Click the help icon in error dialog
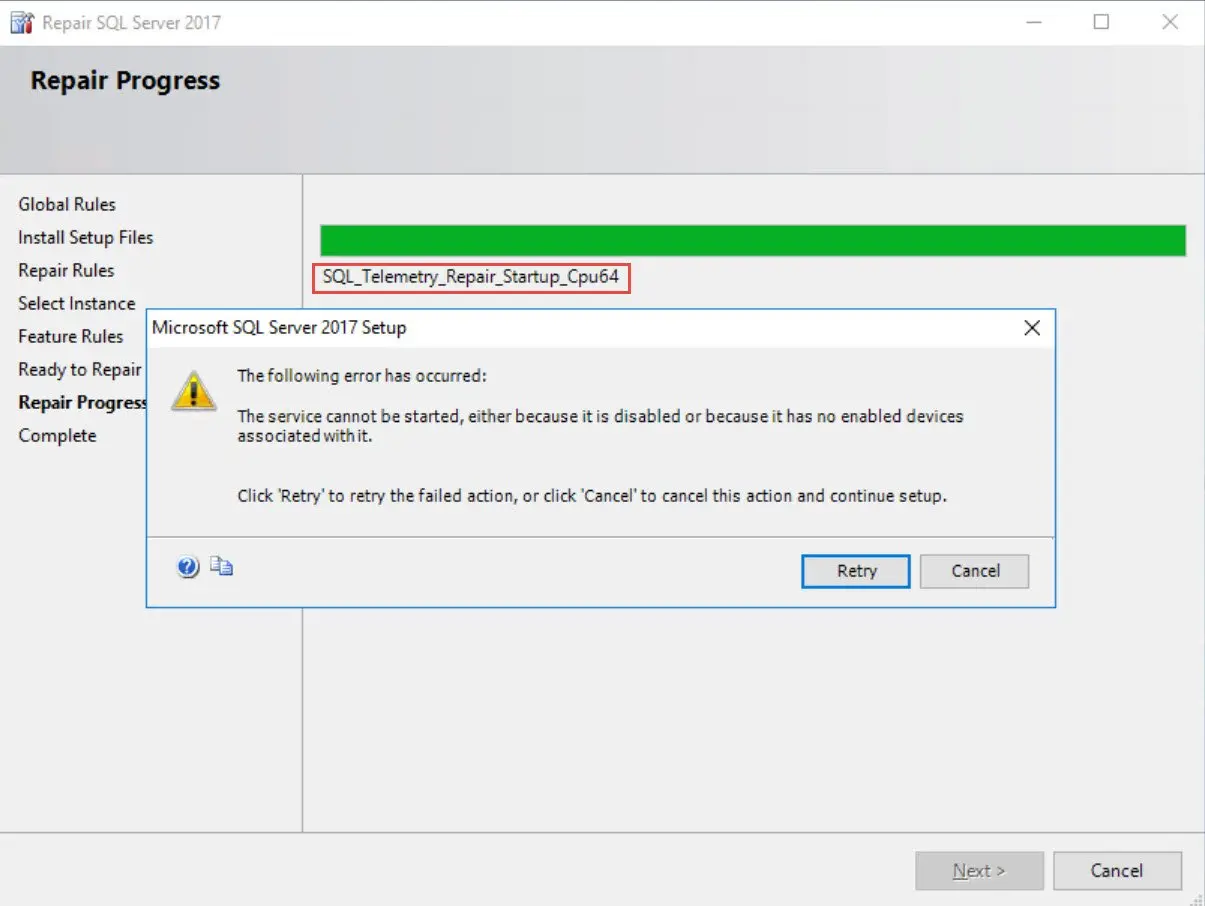 [188, 568]
